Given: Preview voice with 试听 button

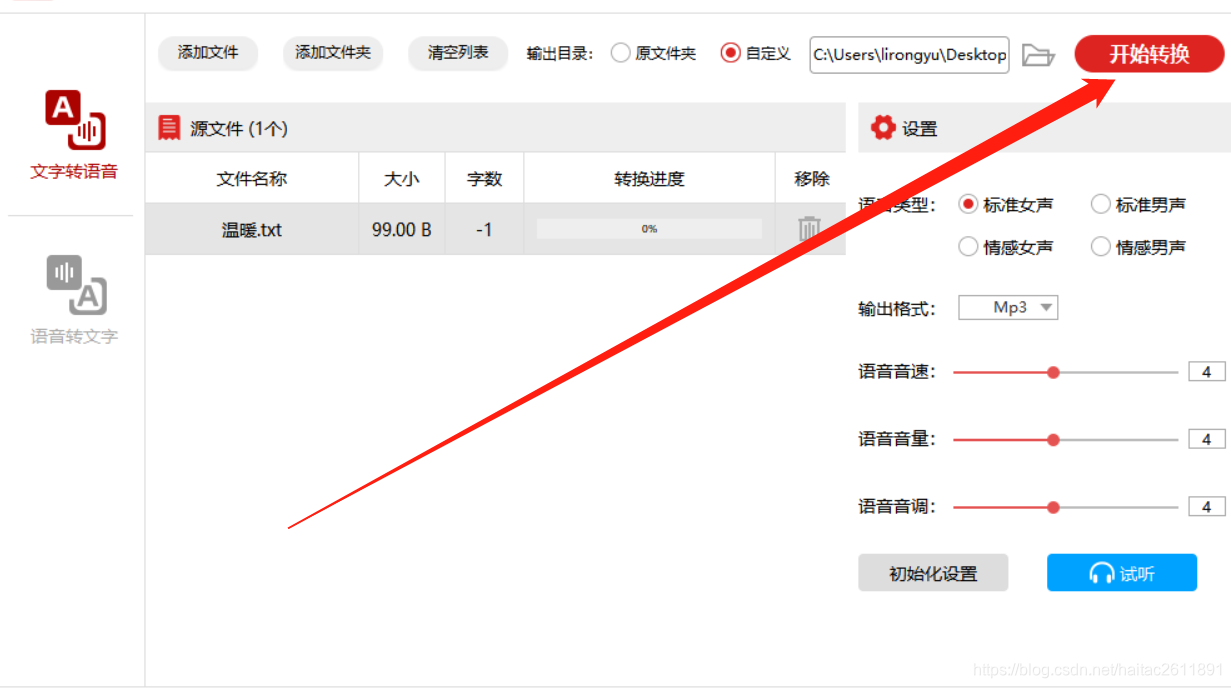Looking at the screenshot, I should tap(1122, 573).
